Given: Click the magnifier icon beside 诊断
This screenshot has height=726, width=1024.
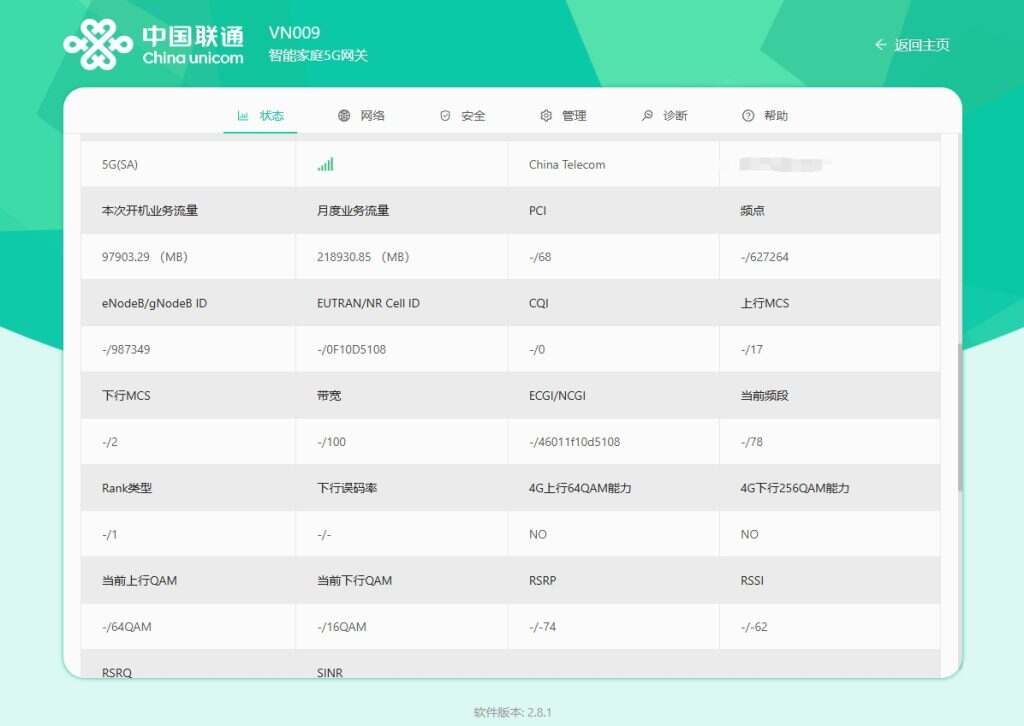Looking at the screenshot, I should click(647, 116).
